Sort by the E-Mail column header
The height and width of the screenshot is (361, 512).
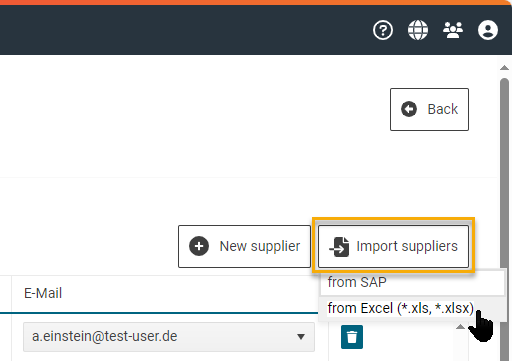[x=43, y=293]
